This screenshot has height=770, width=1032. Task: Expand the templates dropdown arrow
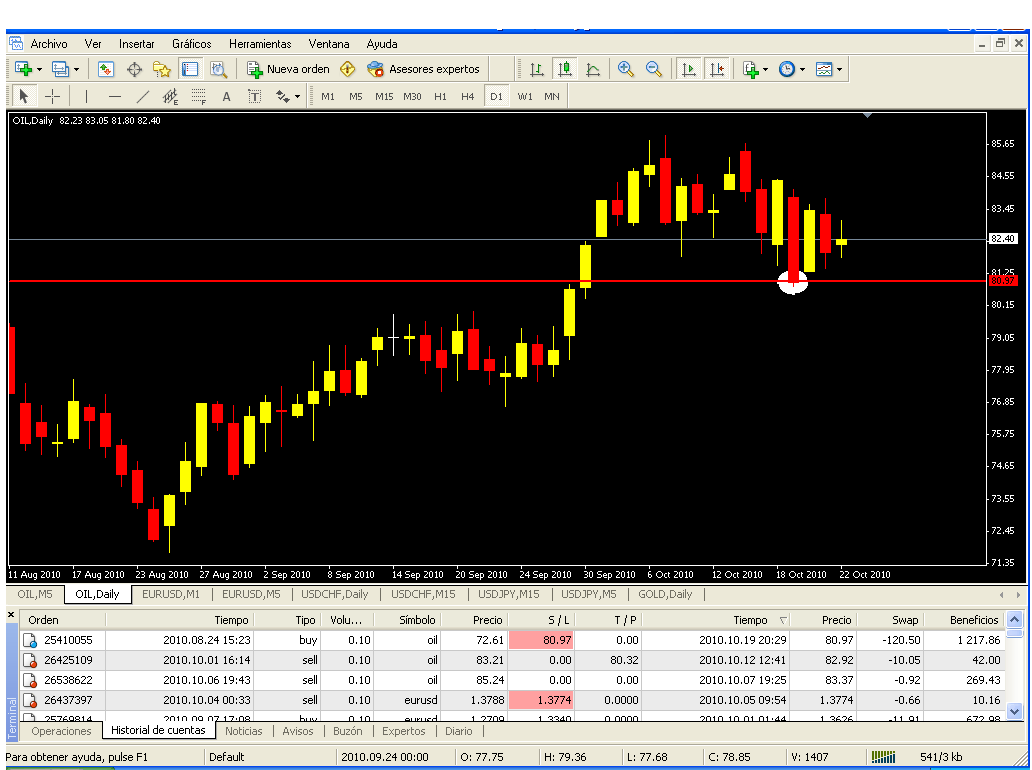[839, 69]
